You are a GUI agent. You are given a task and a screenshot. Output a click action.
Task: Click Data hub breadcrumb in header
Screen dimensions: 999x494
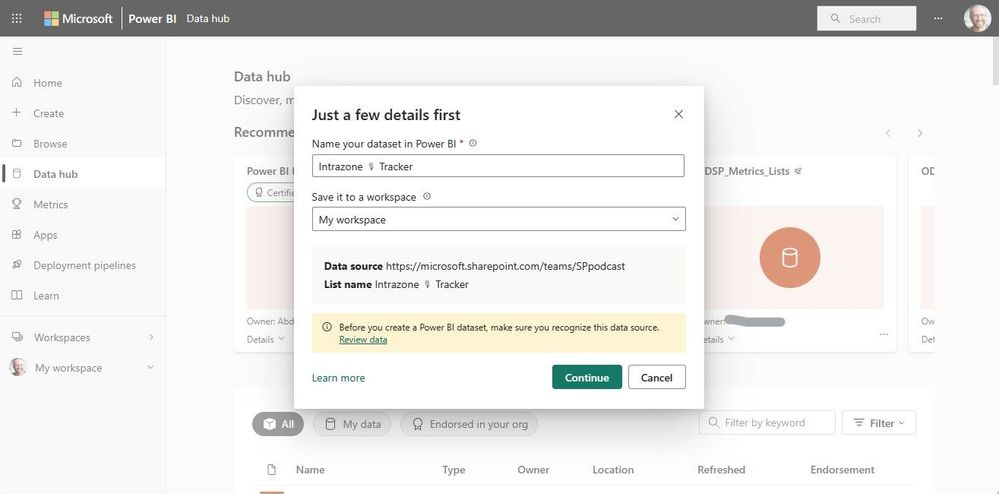(208, 18)
